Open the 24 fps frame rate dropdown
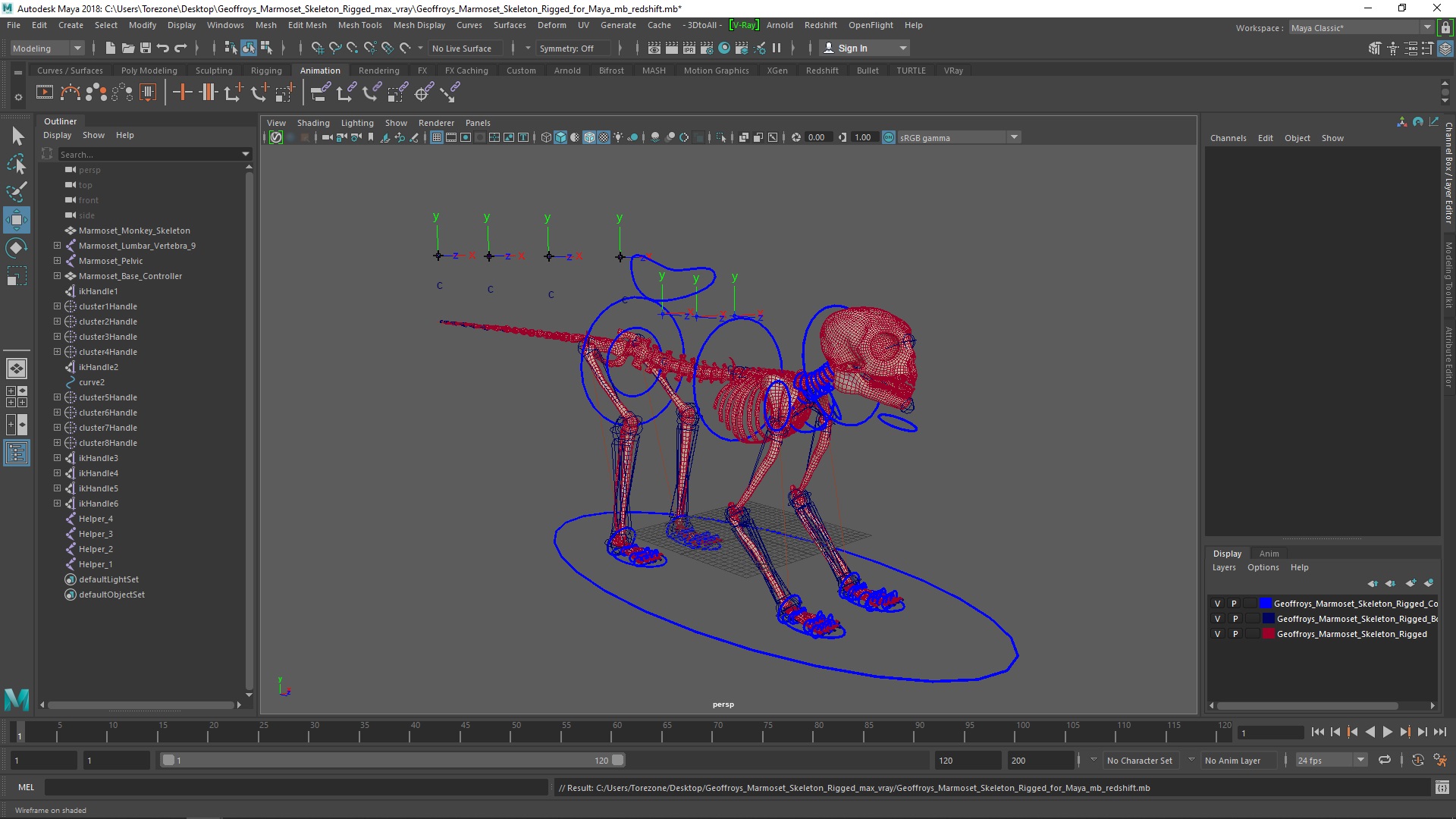 [x=1330, y=760]
